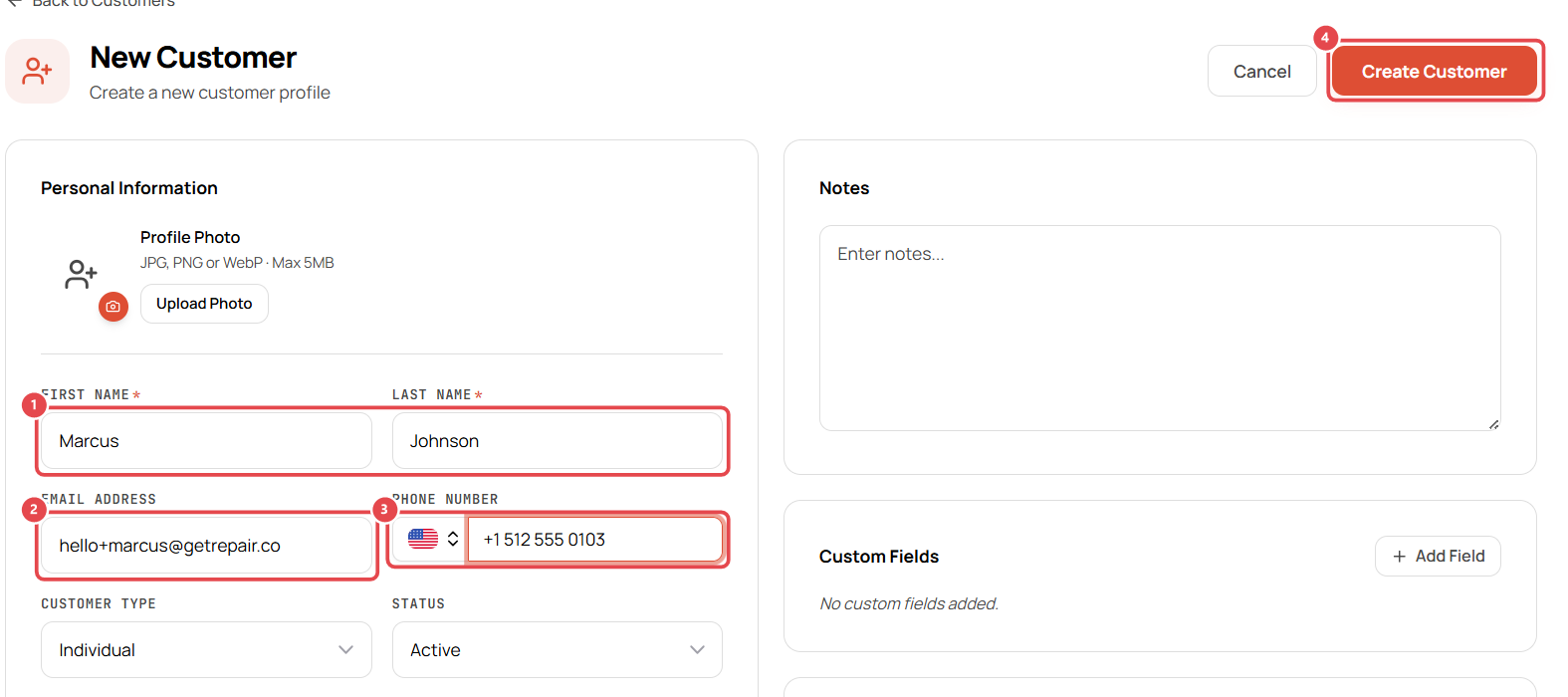
Task: Click the Email Address input field
Action: pos(206,546)
